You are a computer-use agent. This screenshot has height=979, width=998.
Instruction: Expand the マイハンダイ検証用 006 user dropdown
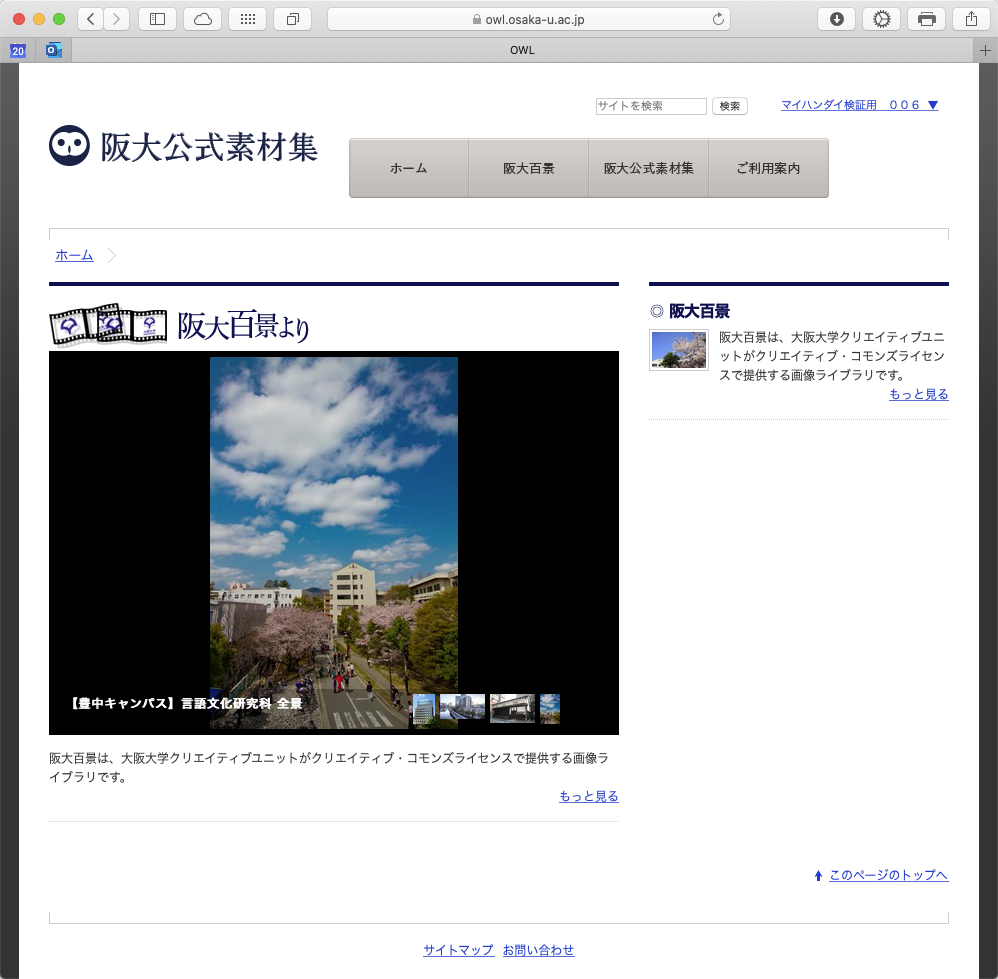tap(859, 105)
